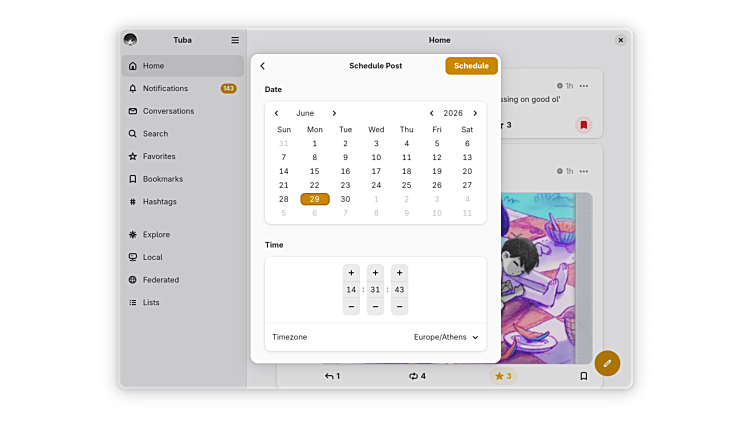Screen dimensions: 752x423
Task: Expand the Europe/Athens timezone dropdown
Action: 446,337
